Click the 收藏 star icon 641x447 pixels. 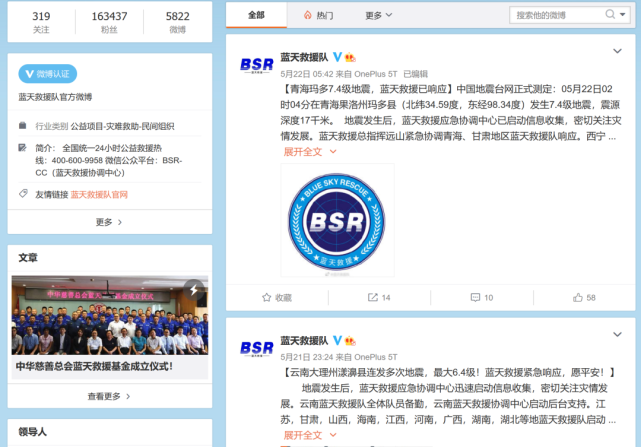pos(267,297)
